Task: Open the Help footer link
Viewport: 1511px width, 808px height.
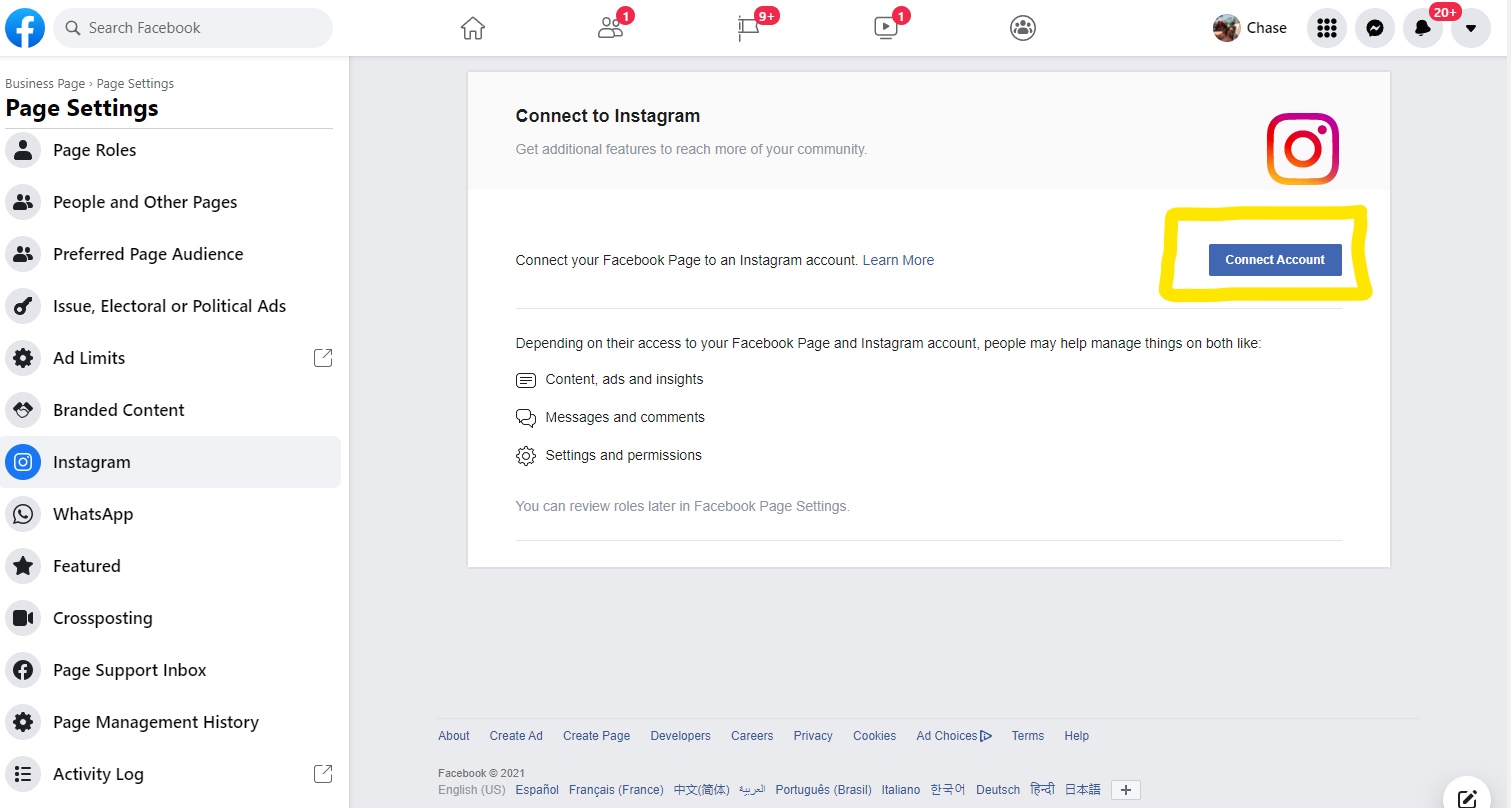Action: click(x=1076, y=736)
